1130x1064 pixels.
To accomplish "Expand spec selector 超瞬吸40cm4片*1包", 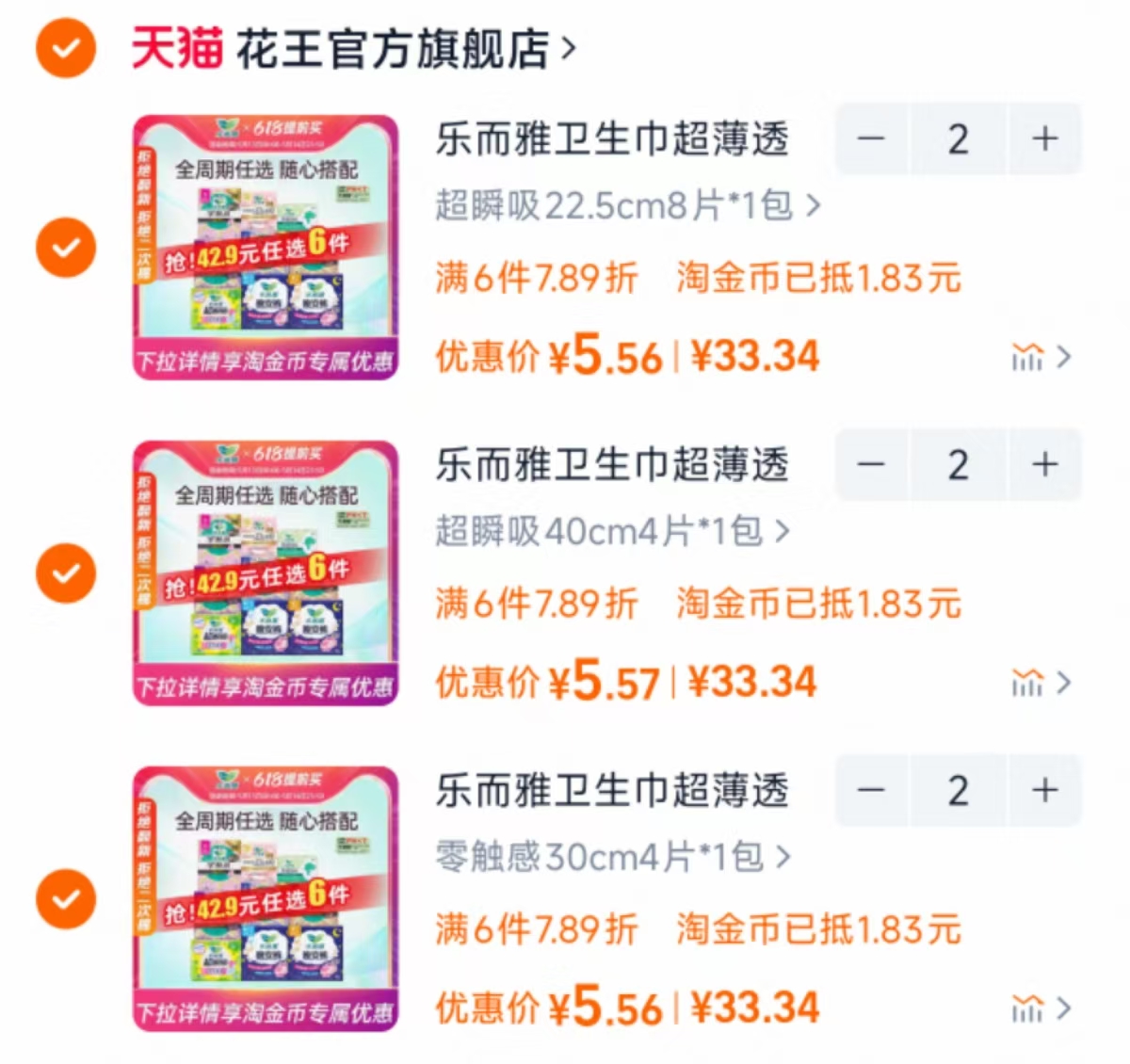I will tap(612, 531).
